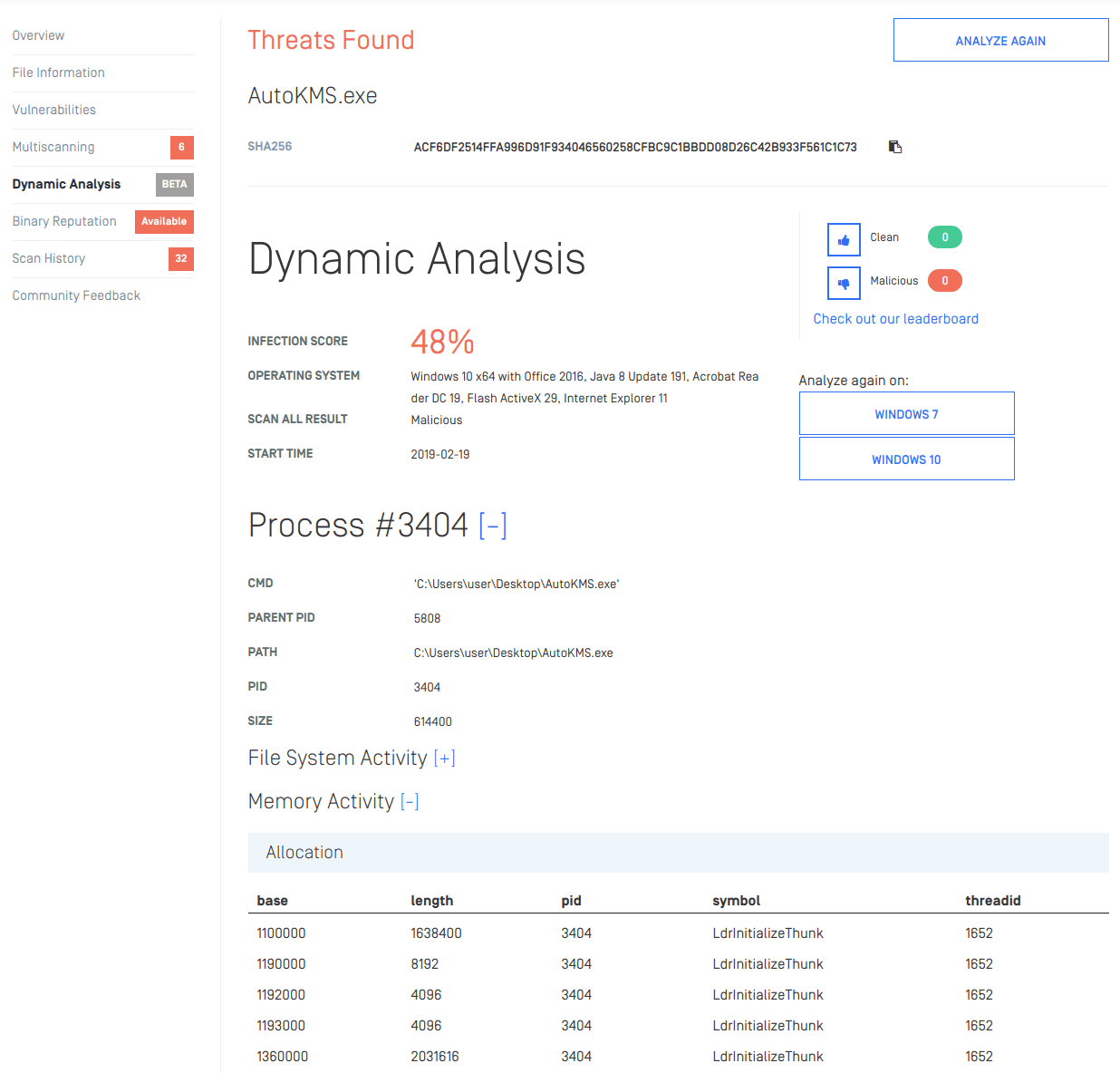Click the AutoKMS.exe file name heading
The height and width of the screenshot is (1073, 1120).
tap(313, 96)
